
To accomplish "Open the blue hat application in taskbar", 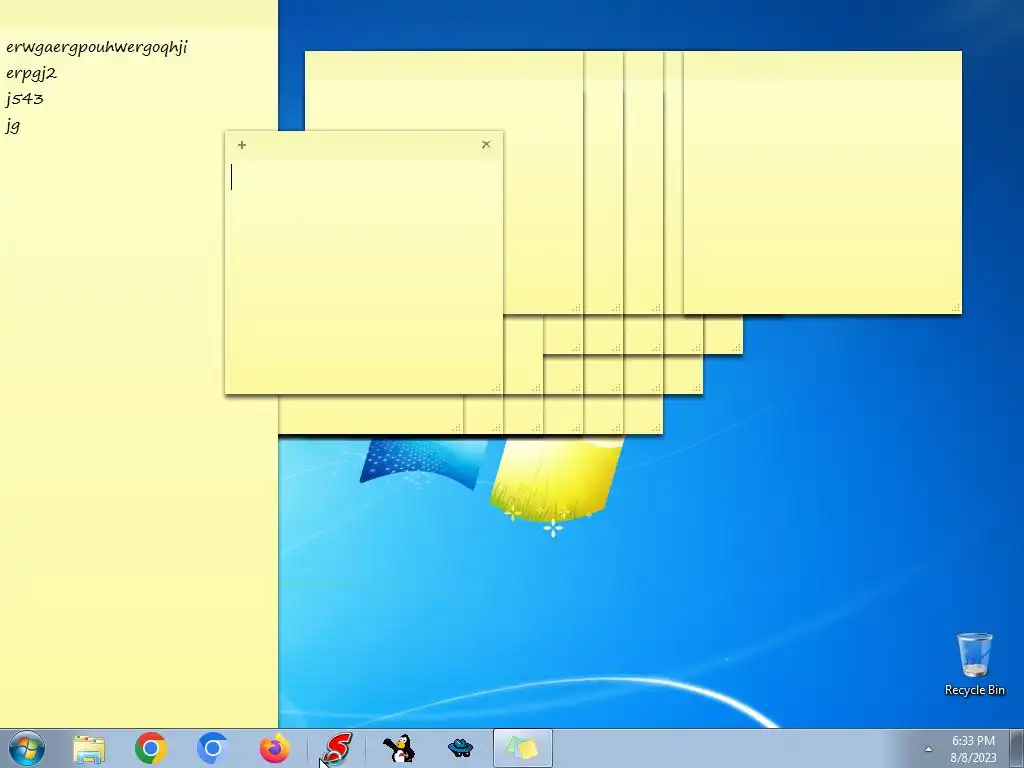I will [460, 748].
